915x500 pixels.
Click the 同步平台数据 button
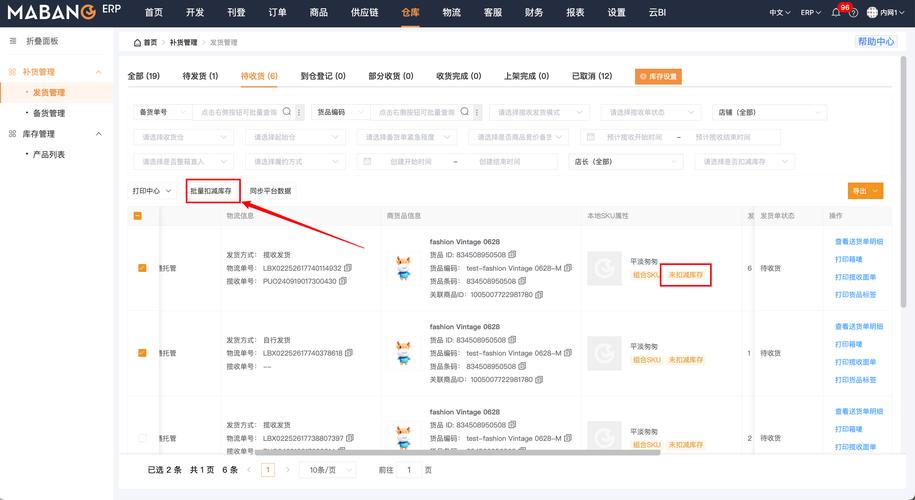point(270,191)
